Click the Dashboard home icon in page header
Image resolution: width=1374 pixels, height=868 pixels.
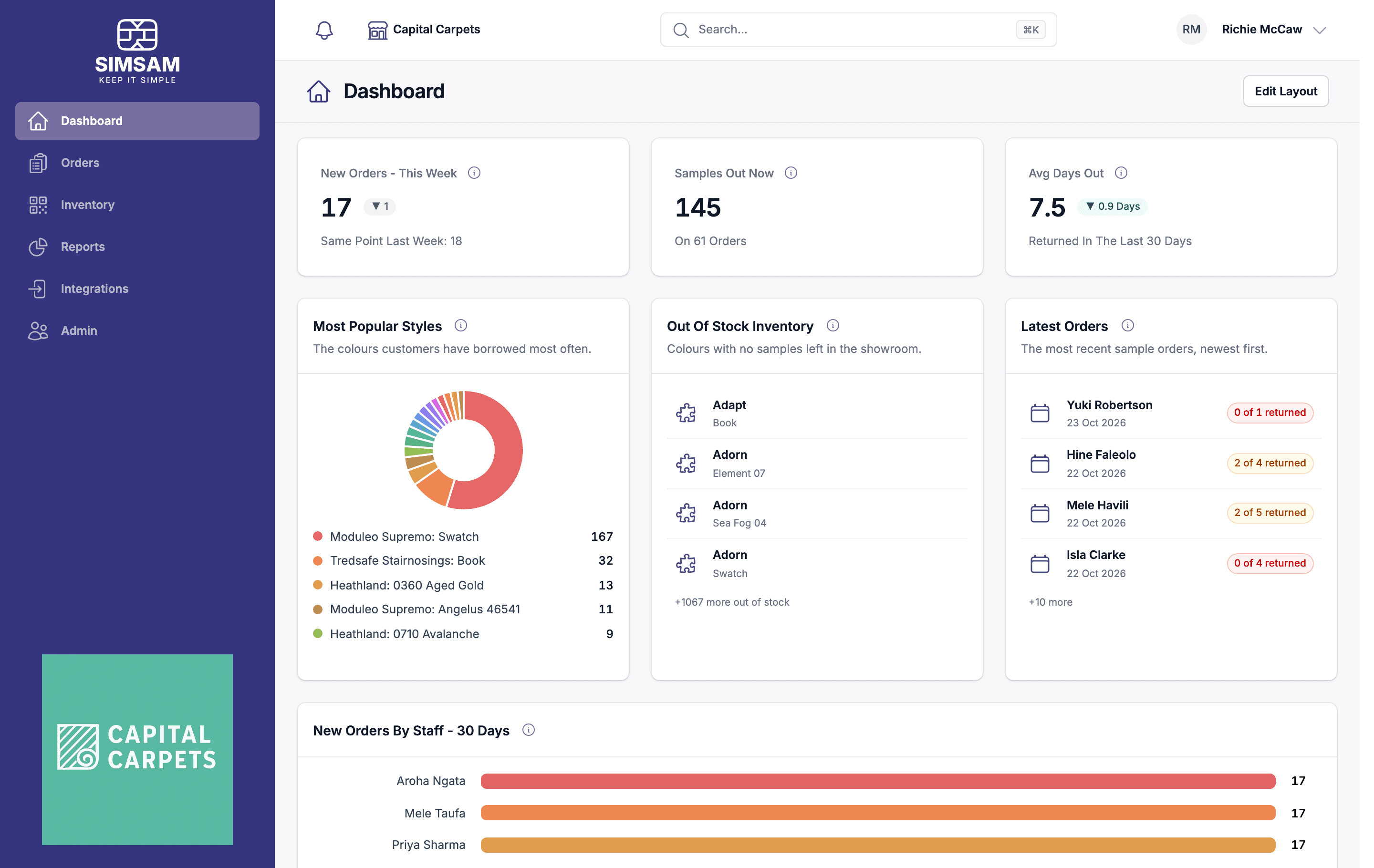[318, 91]
